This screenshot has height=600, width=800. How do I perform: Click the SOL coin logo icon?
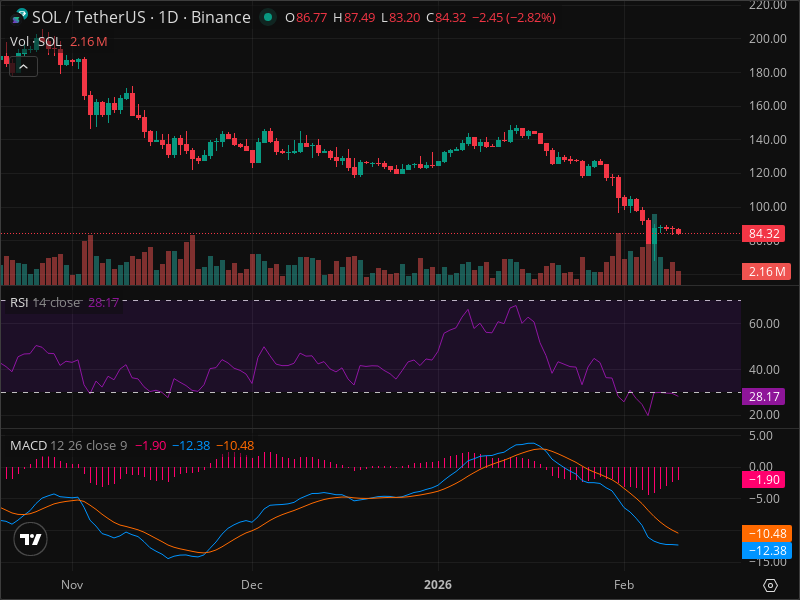click(19, 17)
